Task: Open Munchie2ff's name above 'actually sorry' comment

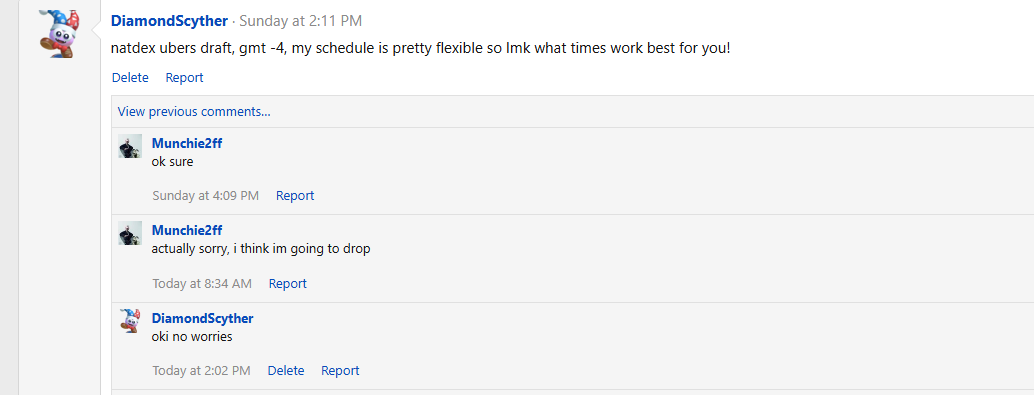Action: 187,230
